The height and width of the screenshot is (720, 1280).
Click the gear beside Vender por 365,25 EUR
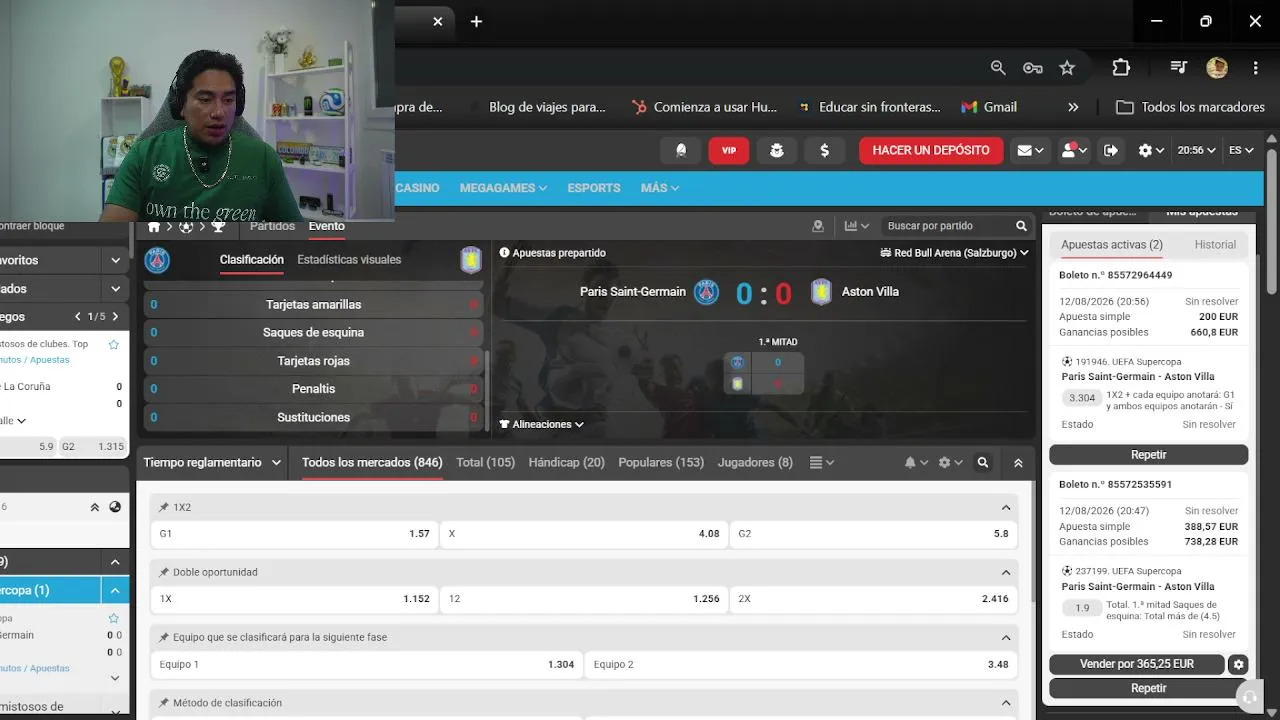pyautogui.click(x=1239, y=664)
